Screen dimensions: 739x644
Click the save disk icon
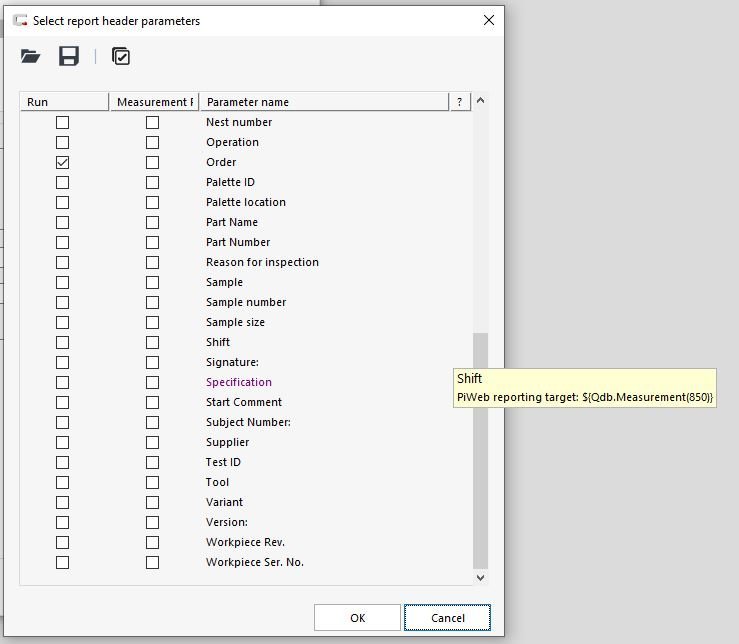pos(69,57)
